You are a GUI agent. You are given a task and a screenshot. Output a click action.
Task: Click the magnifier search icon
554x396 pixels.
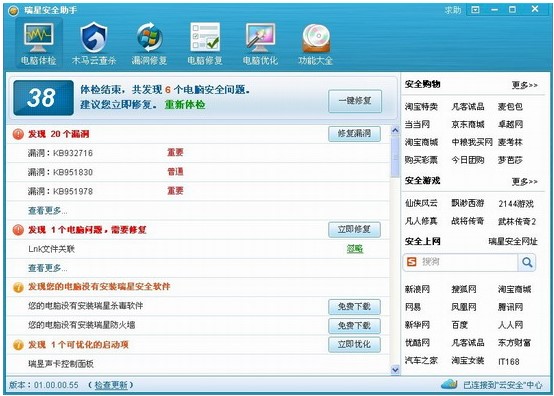(527, 262)
